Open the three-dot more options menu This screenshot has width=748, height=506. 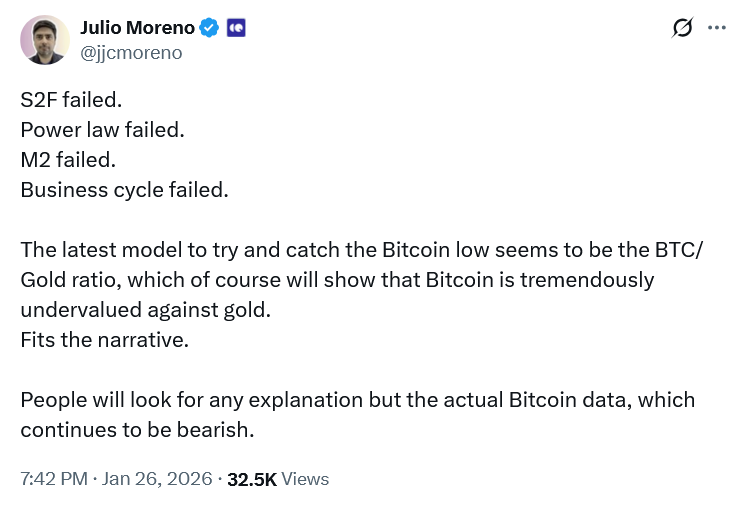[x=716, y=28]
